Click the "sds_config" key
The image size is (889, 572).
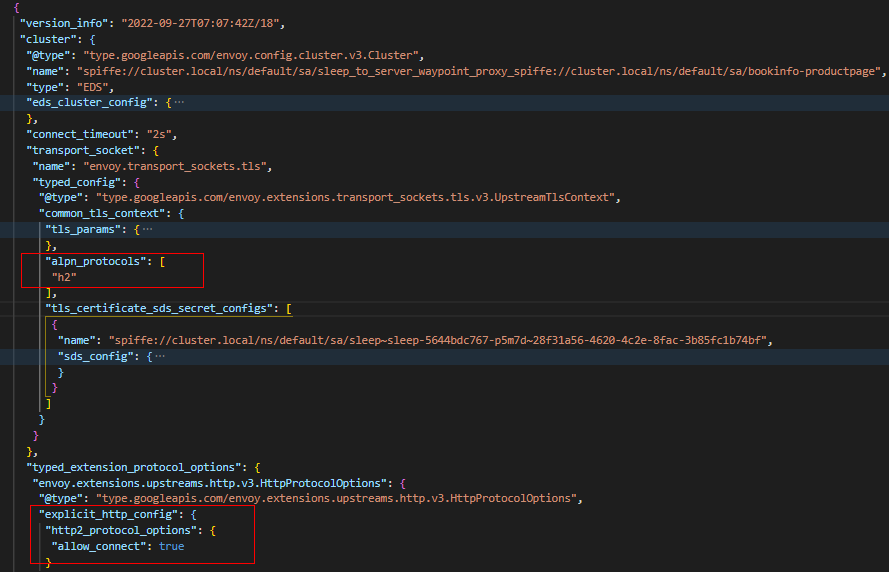96,356
